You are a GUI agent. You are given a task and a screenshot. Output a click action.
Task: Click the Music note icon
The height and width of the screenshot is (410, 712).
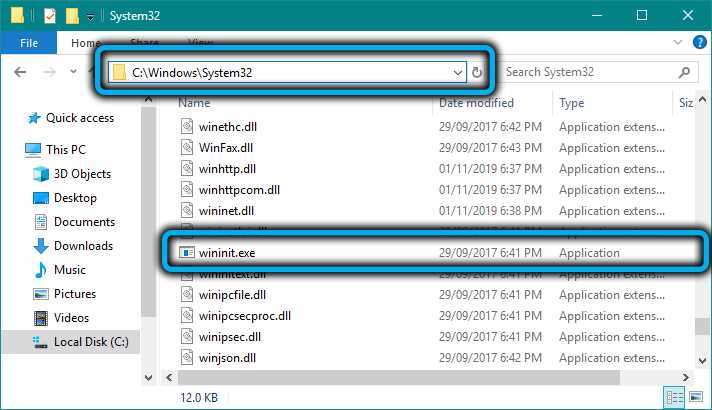pos(40,270)
